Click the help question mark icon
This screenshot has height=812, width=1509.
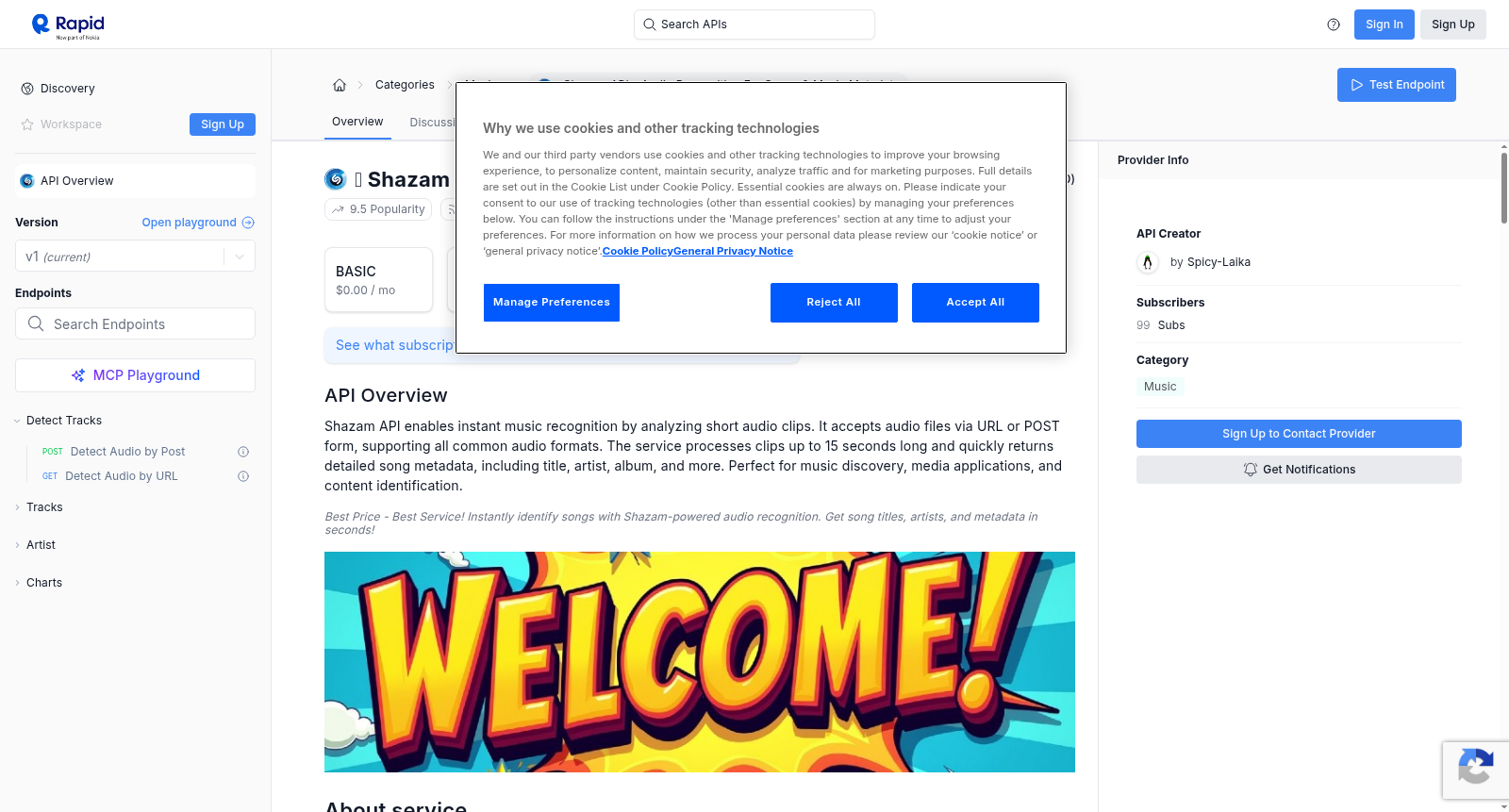[1334, 25]
